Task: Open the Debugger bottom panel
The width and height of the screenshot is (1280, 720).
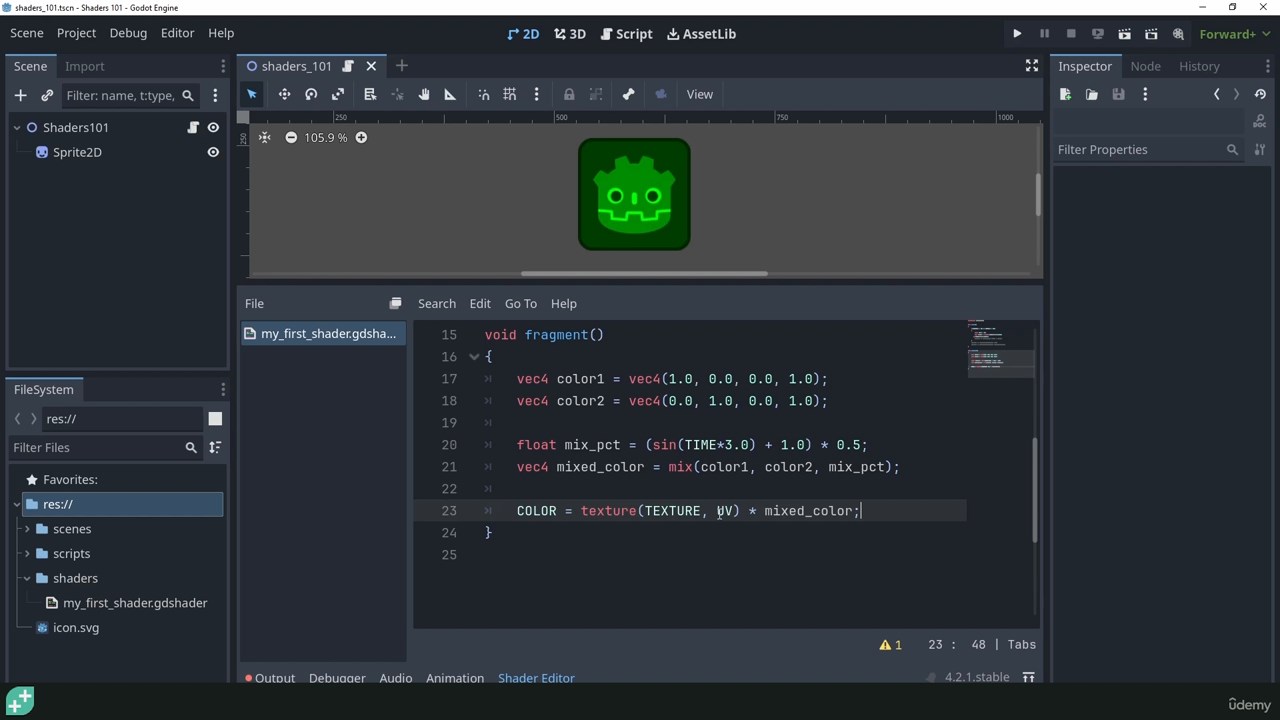Action: (x=337, y=678)
